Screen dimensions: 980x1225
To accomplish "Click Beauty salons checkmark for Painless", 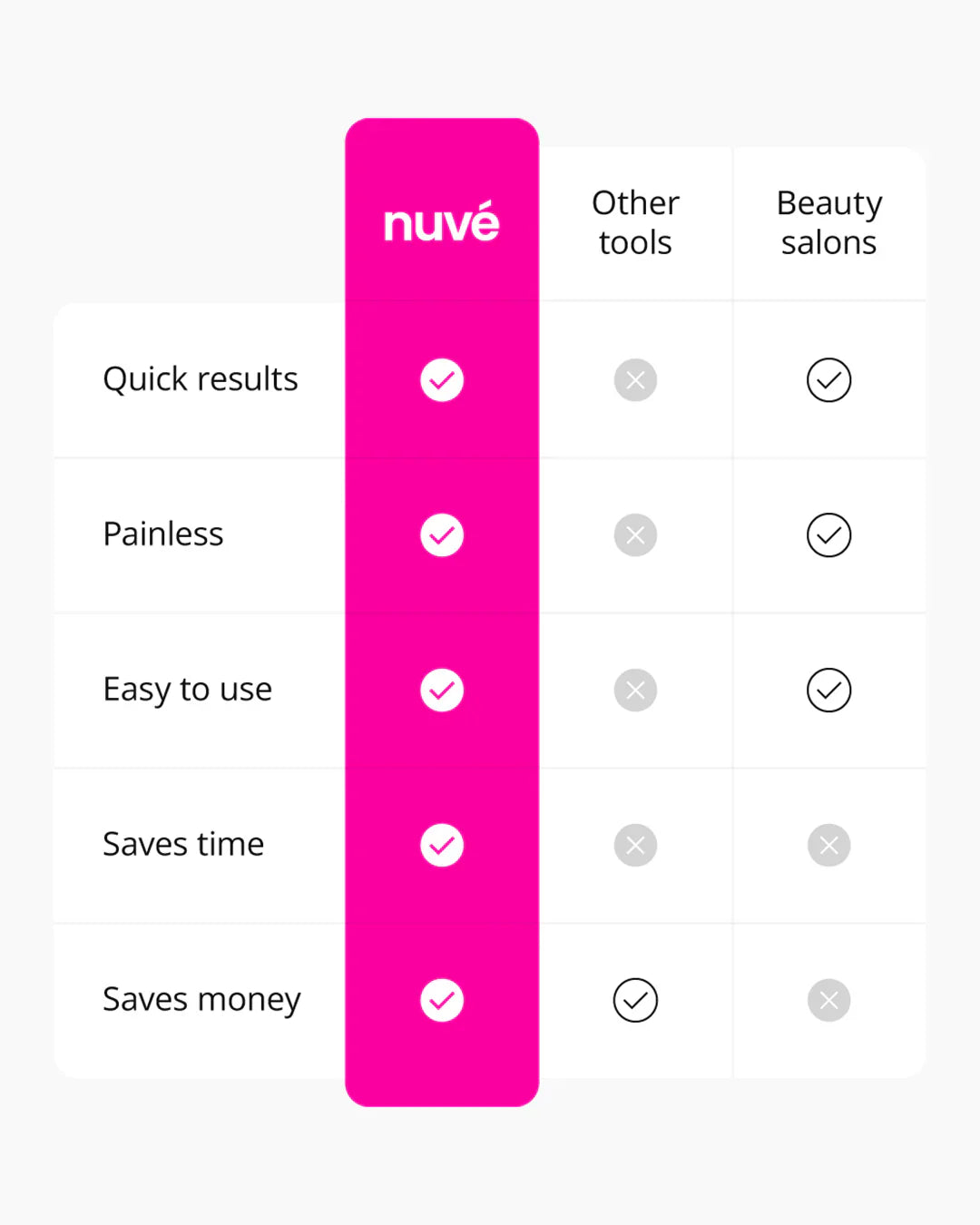I will coord(828,535).
